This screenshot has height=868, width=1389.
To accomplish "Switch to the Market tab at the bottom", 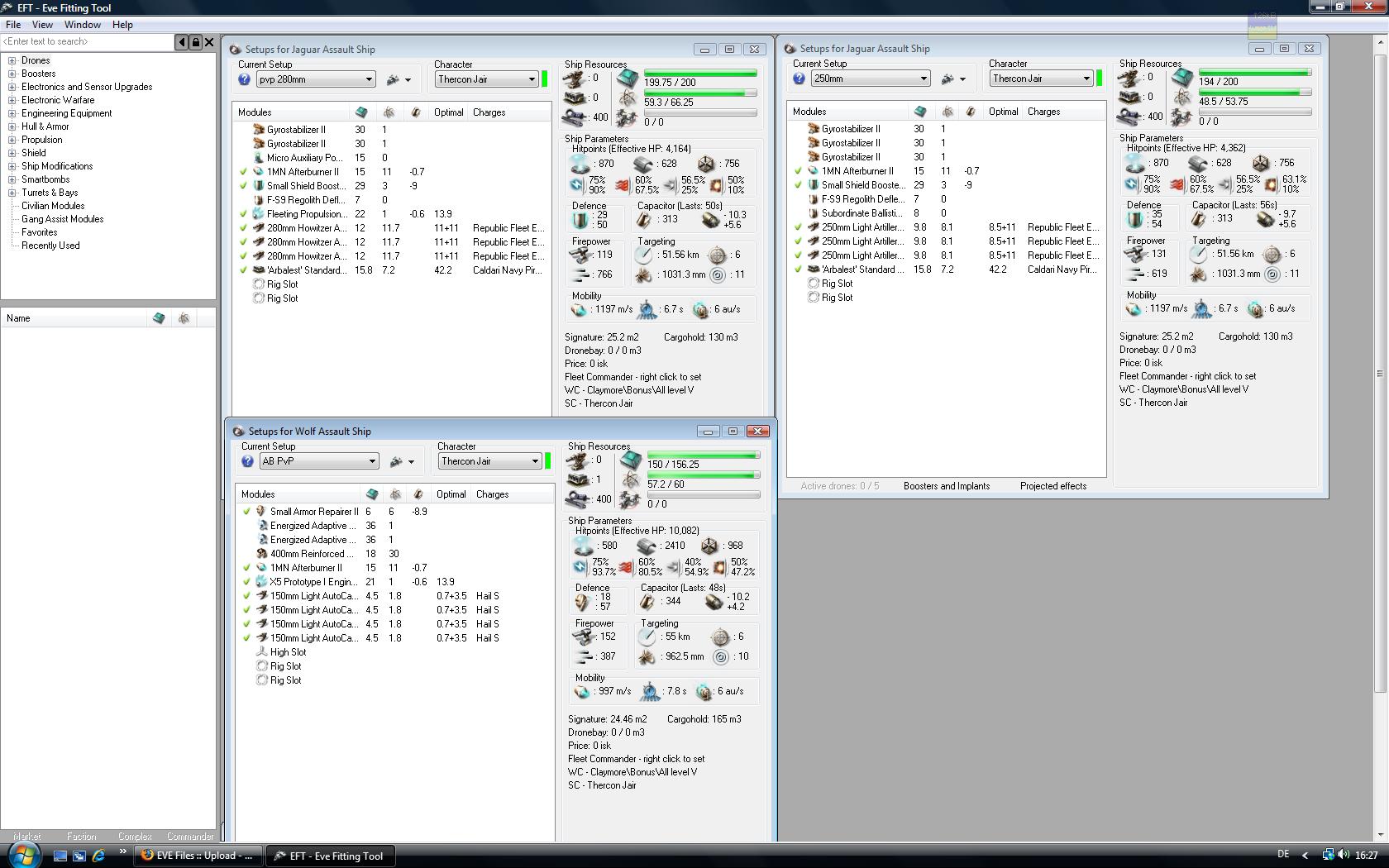I will [x=27, y=837].
